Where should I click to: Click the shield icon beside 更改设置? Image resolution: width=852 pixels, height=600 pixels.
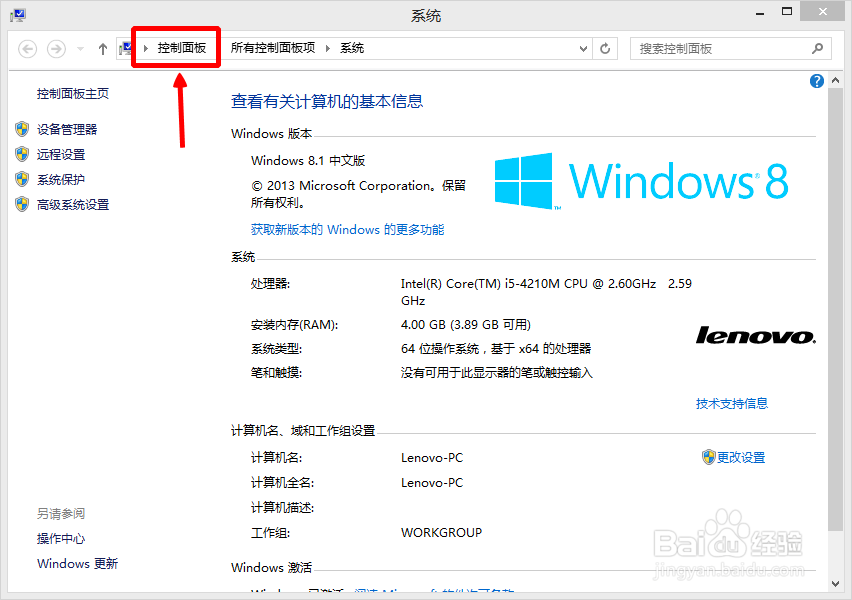tap(709, 457)
